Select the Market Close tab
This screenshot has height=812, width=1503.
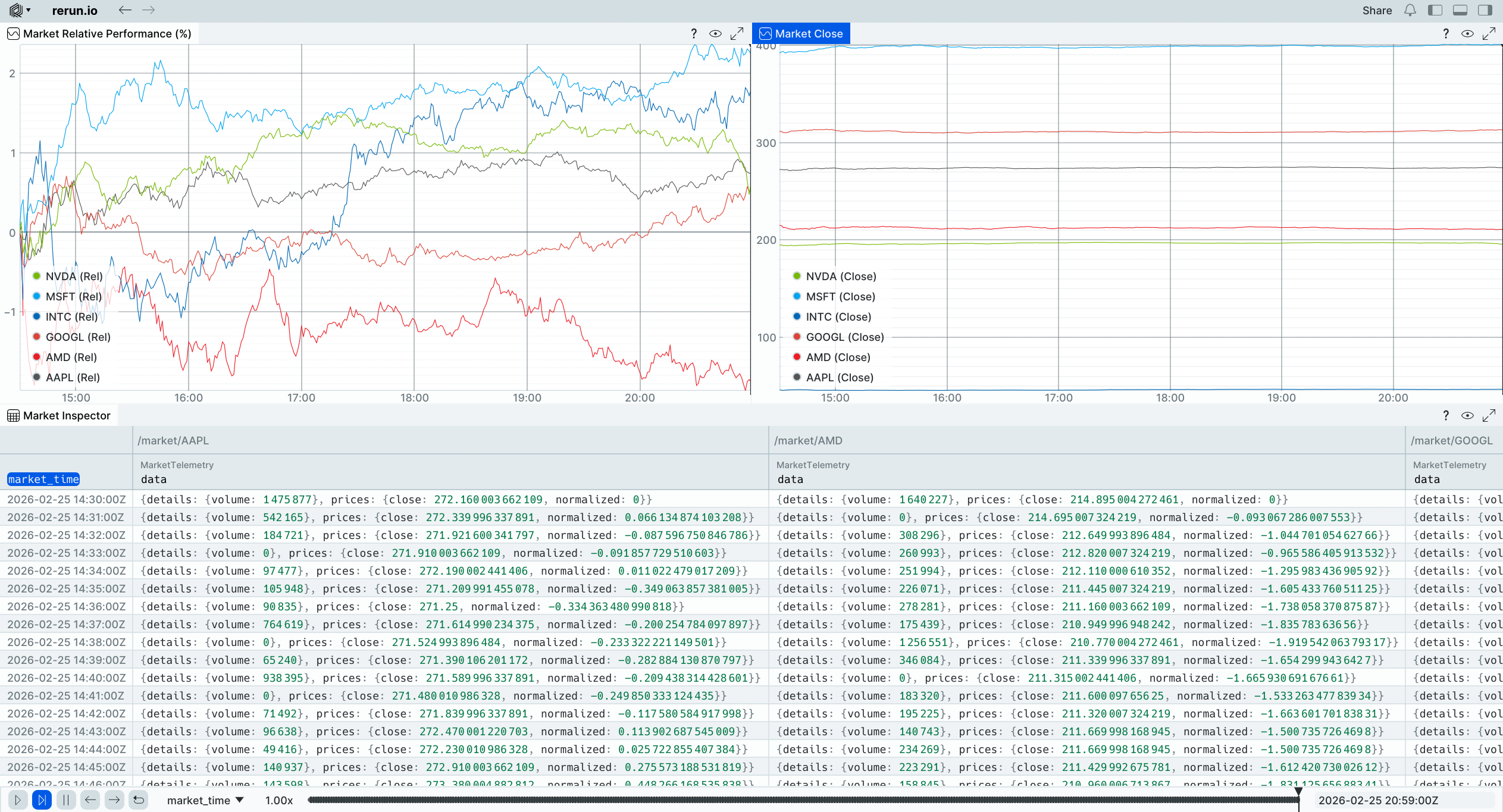[801, 34]
